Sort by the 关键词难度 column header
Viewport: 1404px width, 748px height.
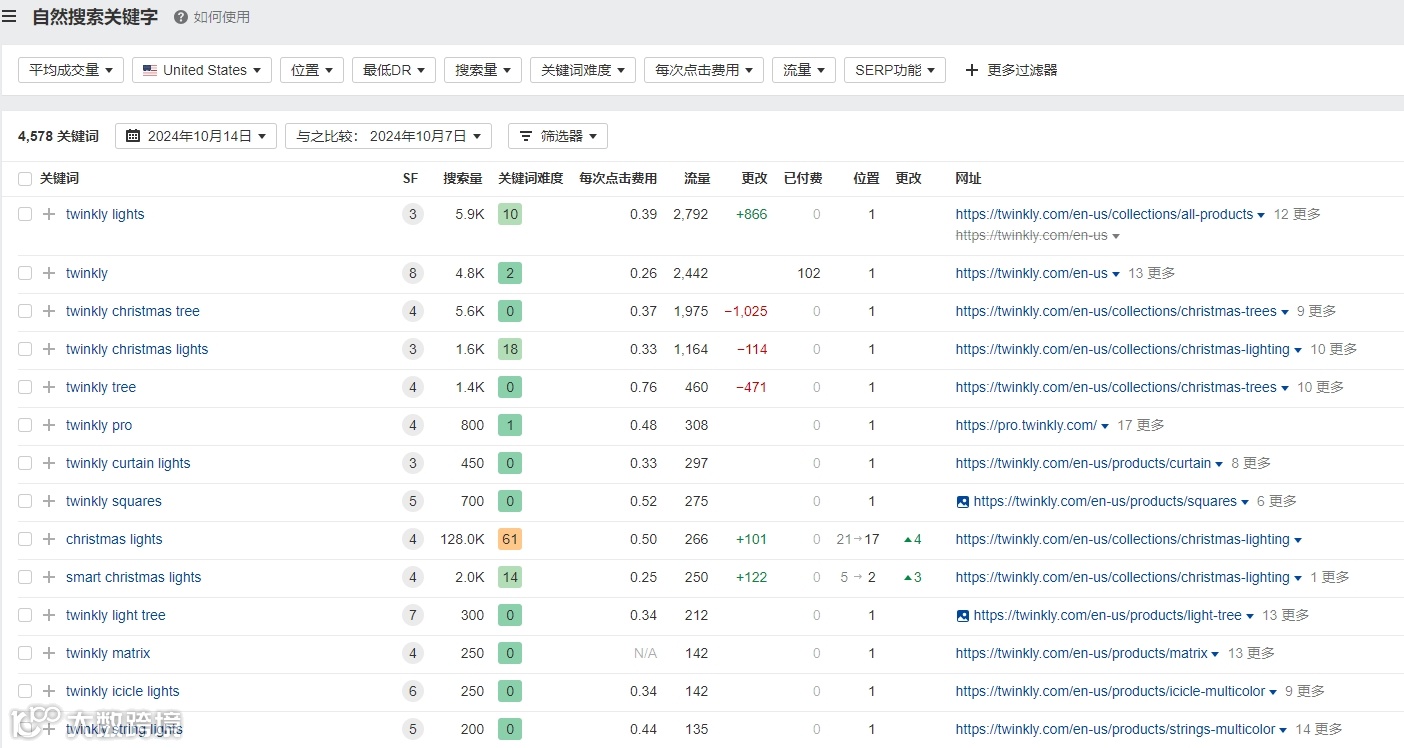click(531, 179)
